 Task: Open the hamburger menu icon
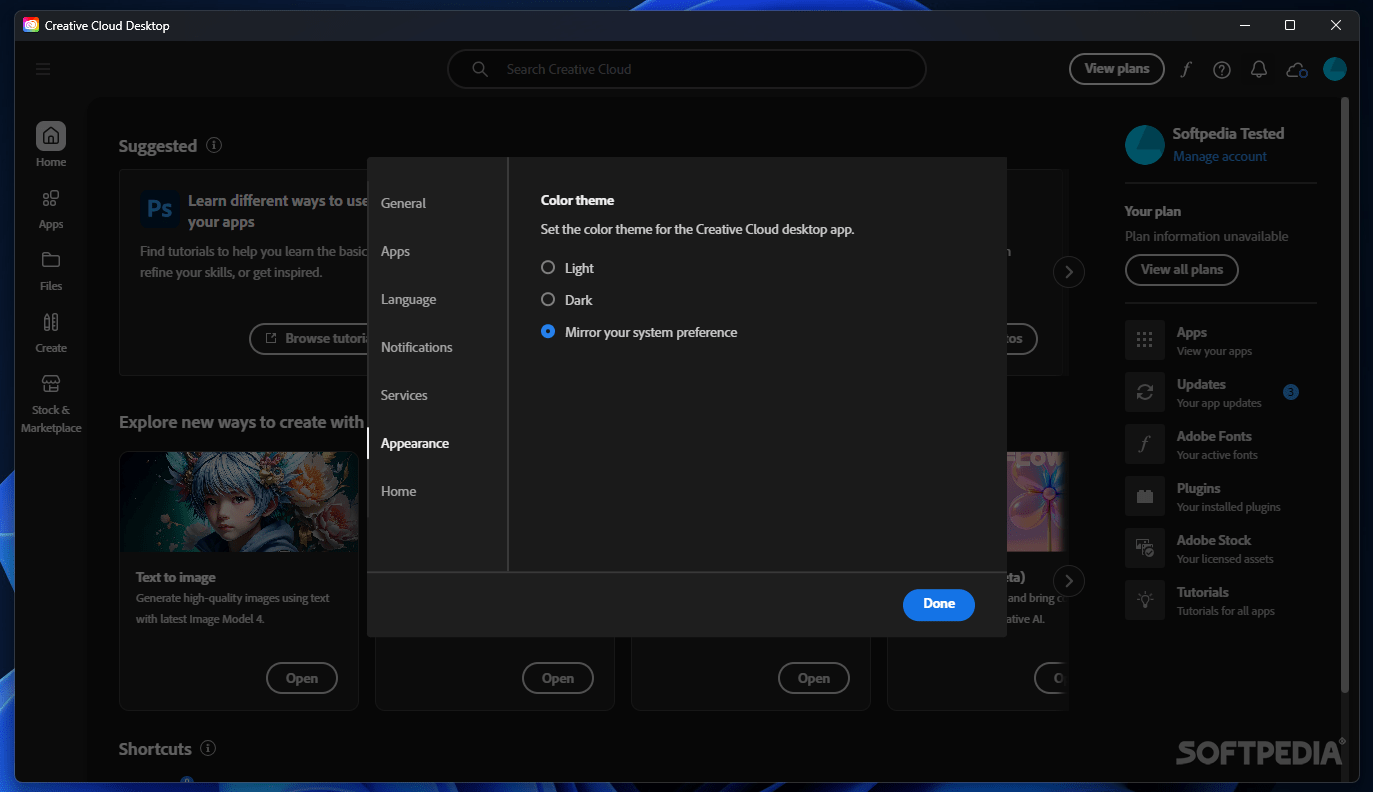43,69
